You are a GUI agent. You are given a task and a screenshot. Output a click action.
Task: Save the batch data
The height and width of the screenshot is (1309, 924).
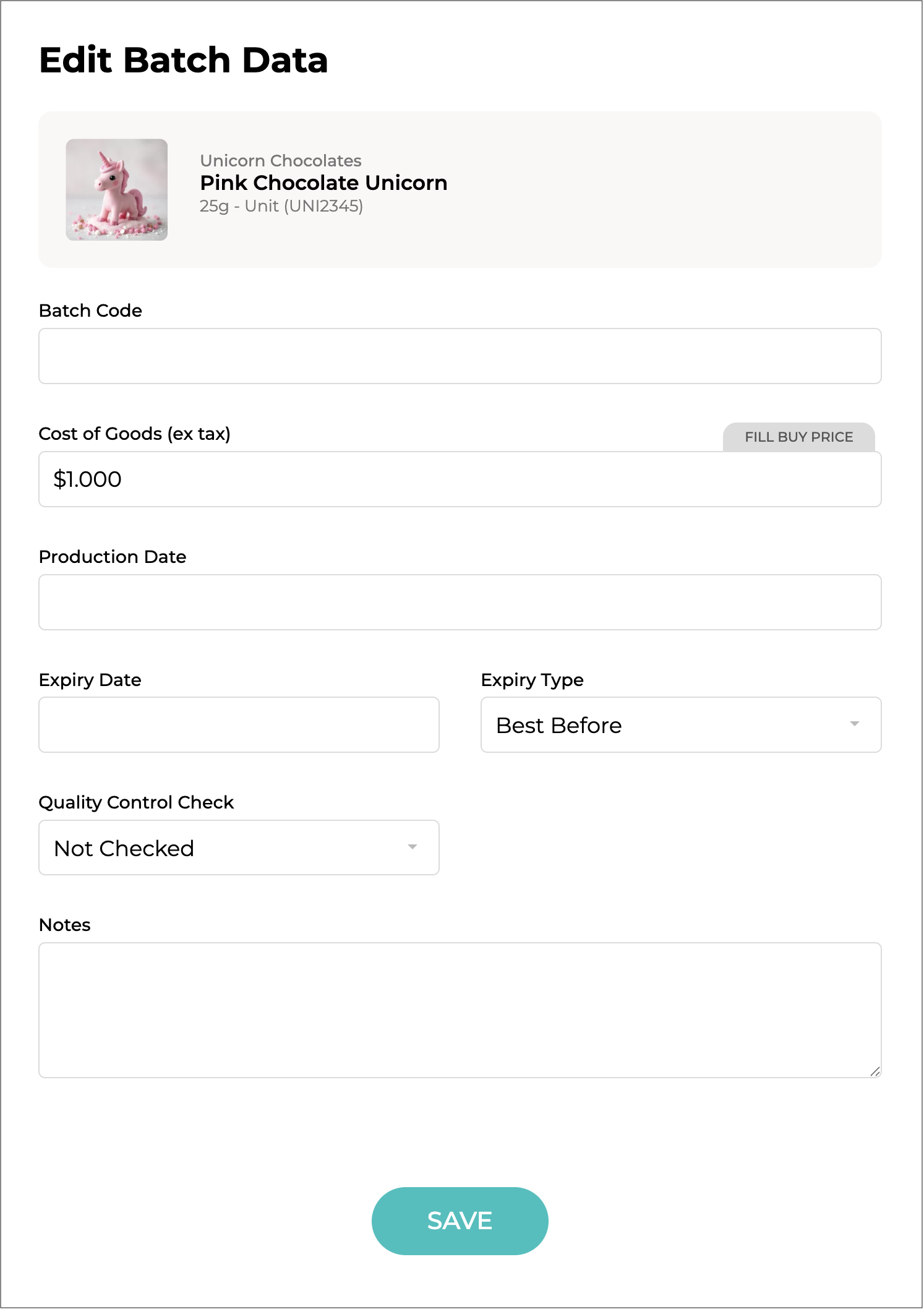tap(460, 1221)
